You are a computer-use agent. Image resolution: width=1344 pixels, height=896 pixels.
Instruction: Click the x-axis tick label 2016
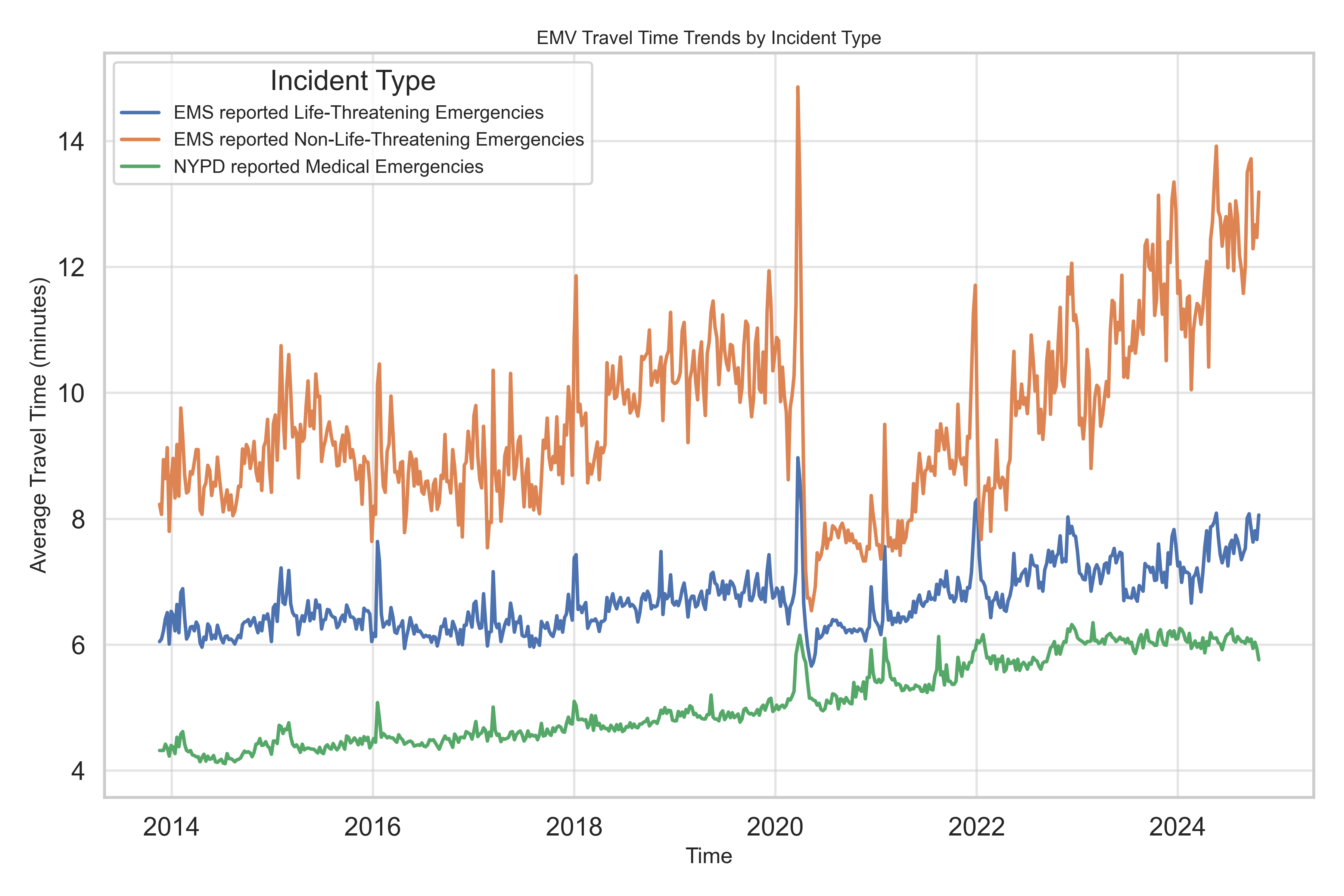[373, 827]
